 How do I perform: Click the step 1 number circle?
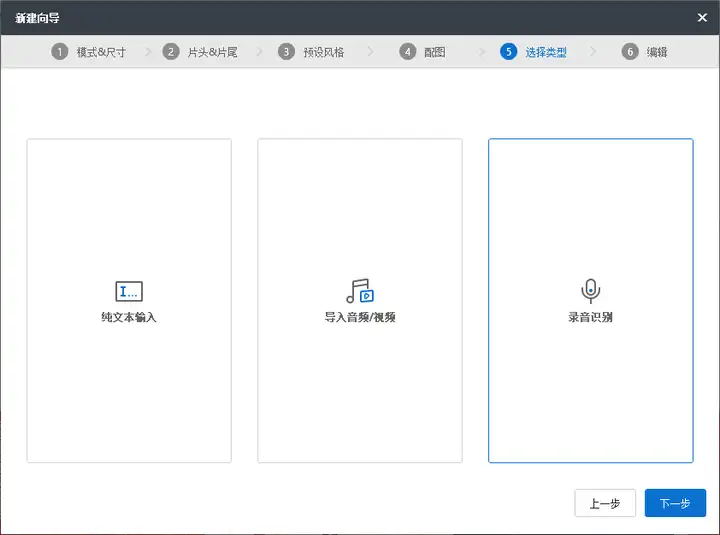(59, 52)
